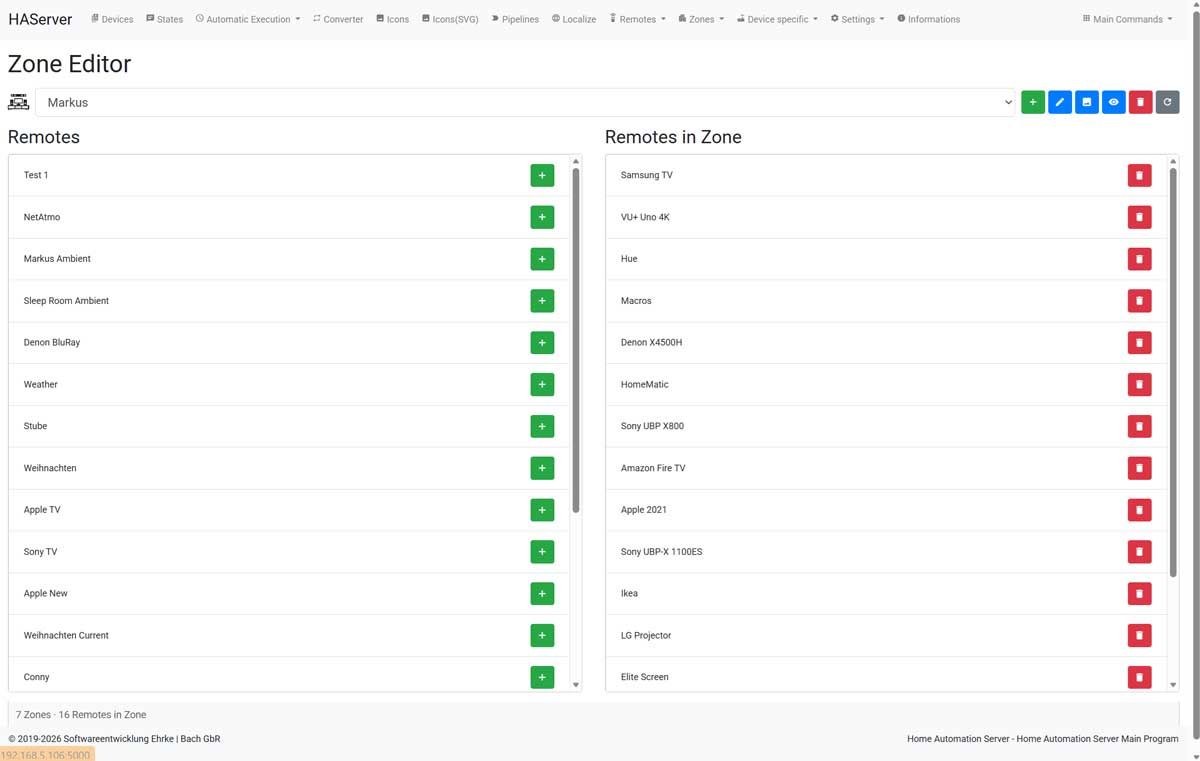The height and width of the screenshot is (761, 1200).
Task: Click the Remotes list scroll up arrow
Action: (x=576, y=161)
